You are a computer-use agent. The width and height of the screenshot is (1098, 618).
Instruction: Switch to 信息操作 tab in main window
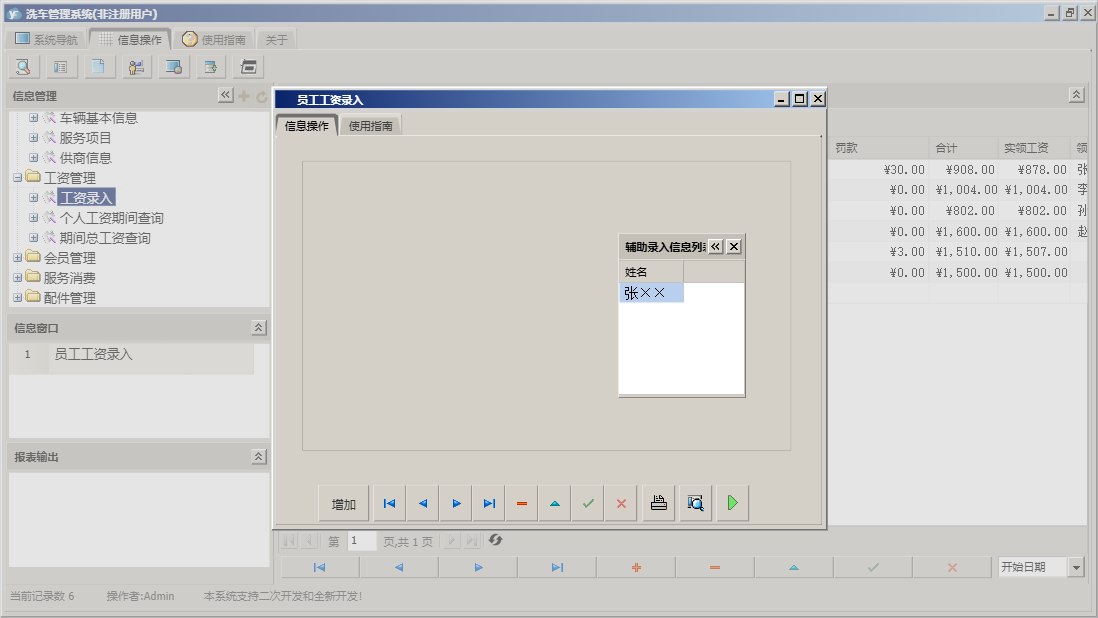click(130, 39)
